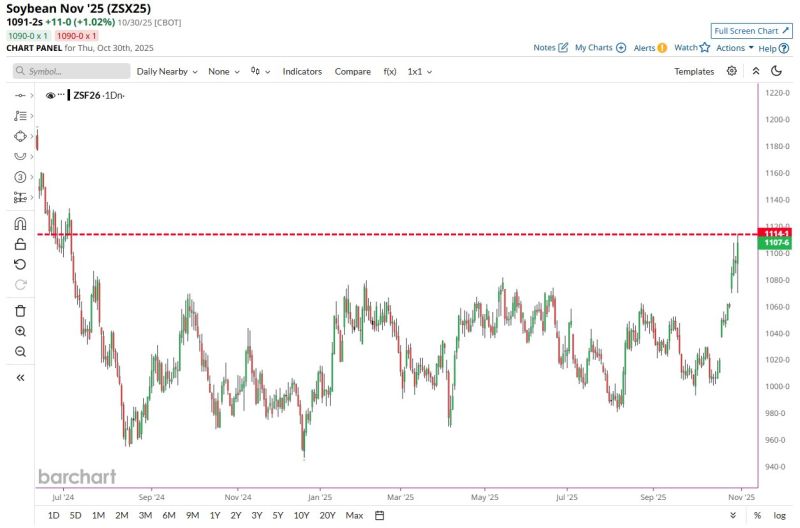This screenshot has width=800, height=528.
Task: Select the 20Y time range
Action: (327, 515)
